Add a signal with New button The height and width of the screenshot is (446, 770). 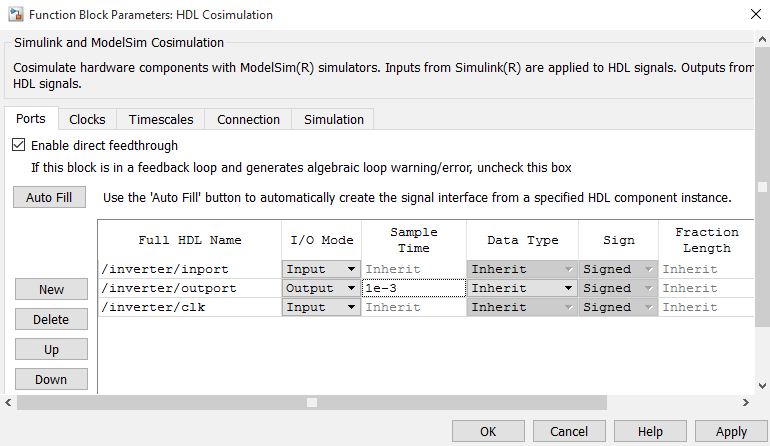[52, 289]
